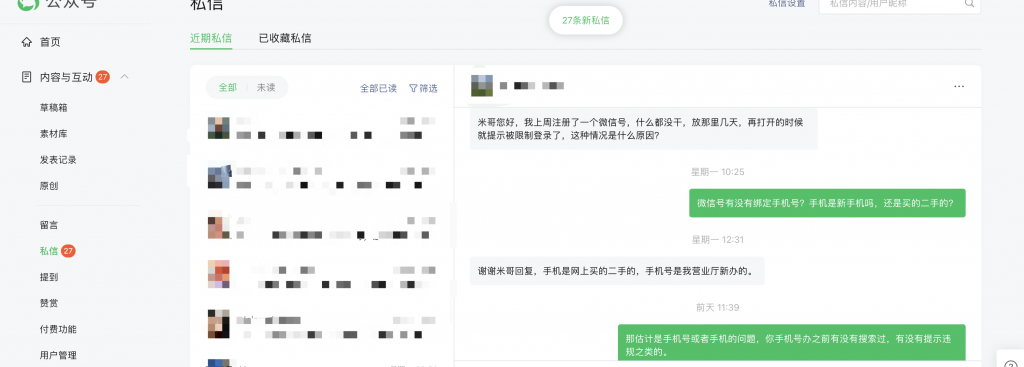Screen dimensions: 1024x367
Task: Collapse the 内容与互动 section chevron
Action: 125,77
